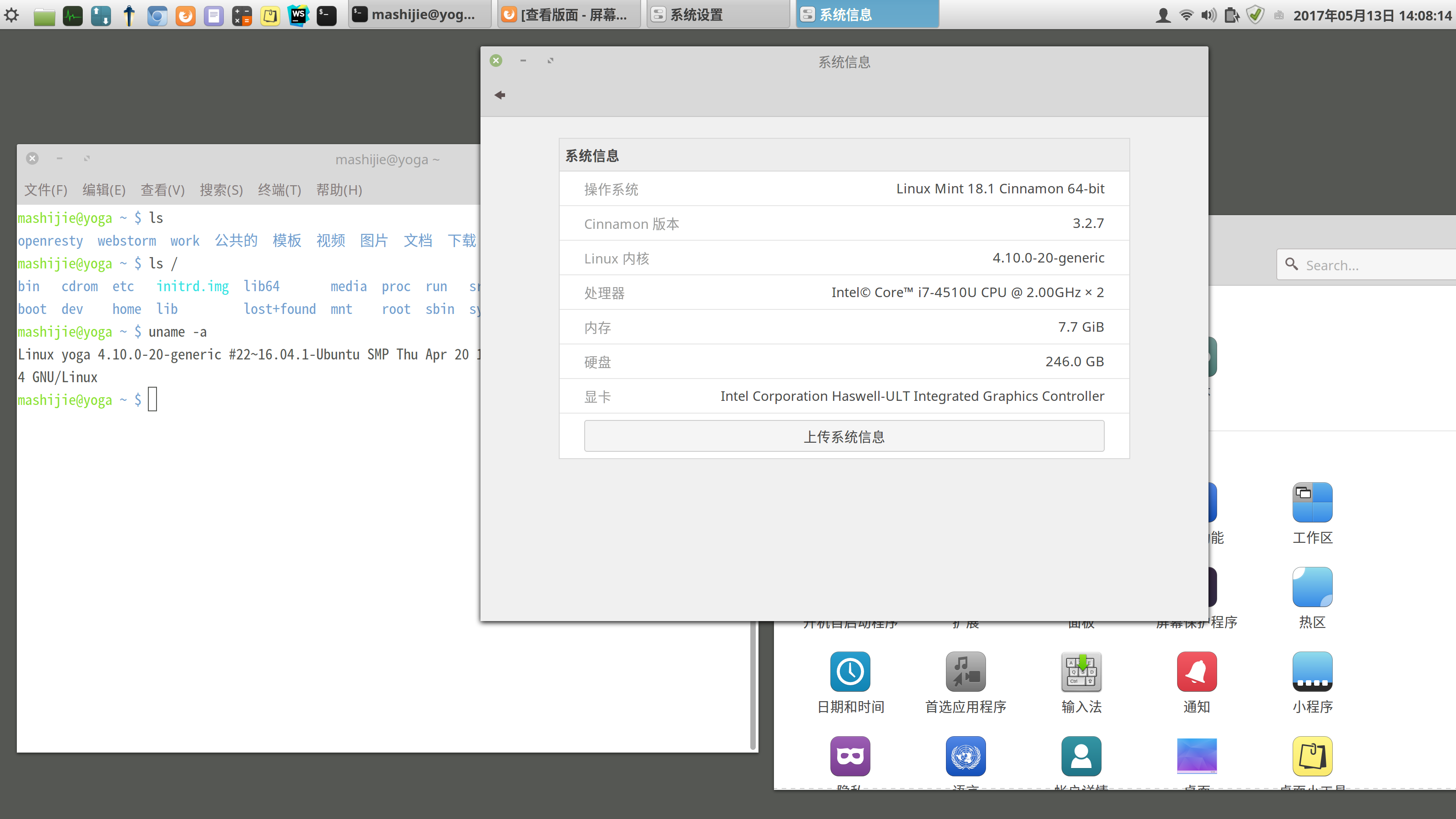Open the software manager launcher icon
Screen dimensions: 1456x819
(101, 15)
